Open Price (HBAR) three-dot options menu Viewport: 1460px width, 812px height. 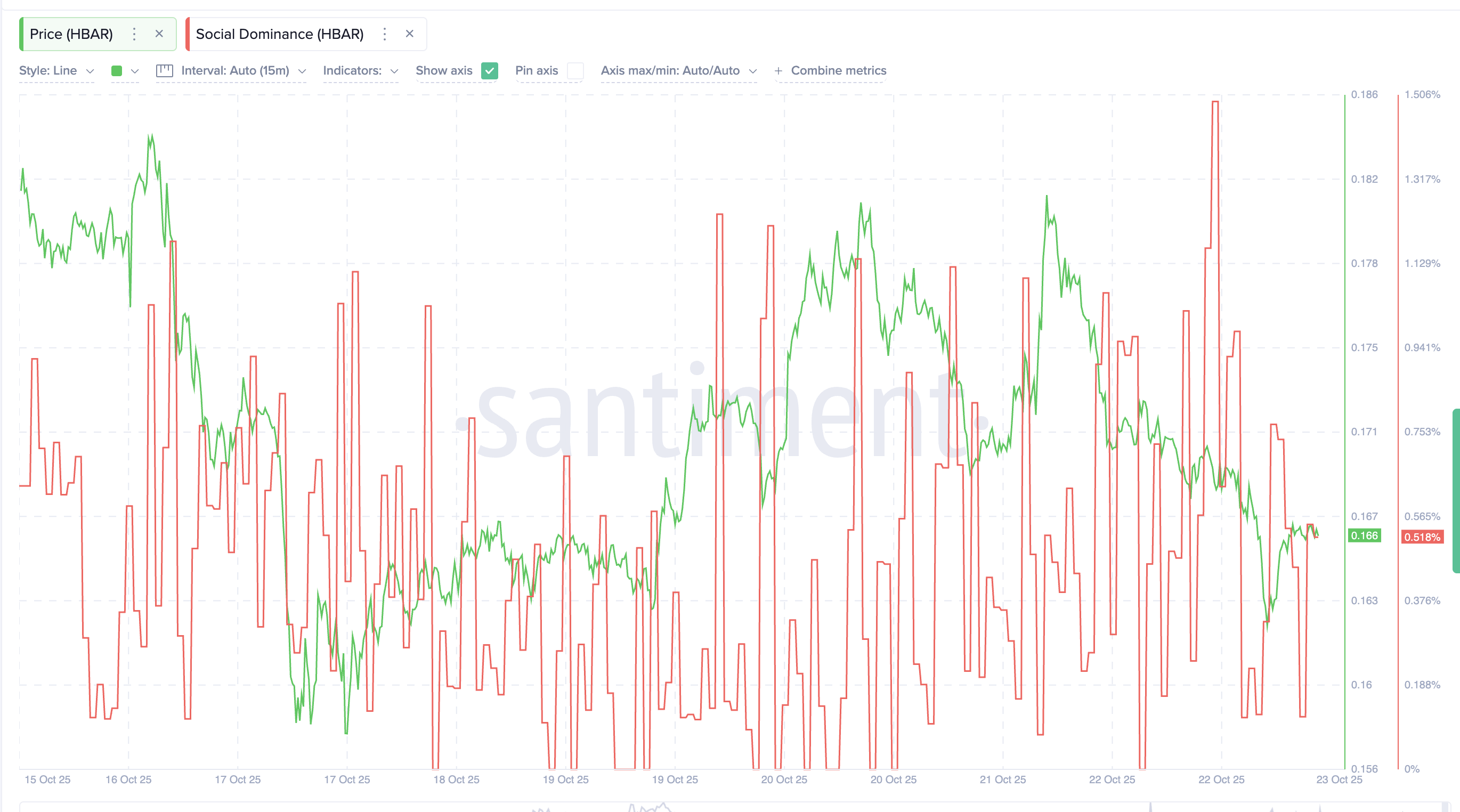134,34
